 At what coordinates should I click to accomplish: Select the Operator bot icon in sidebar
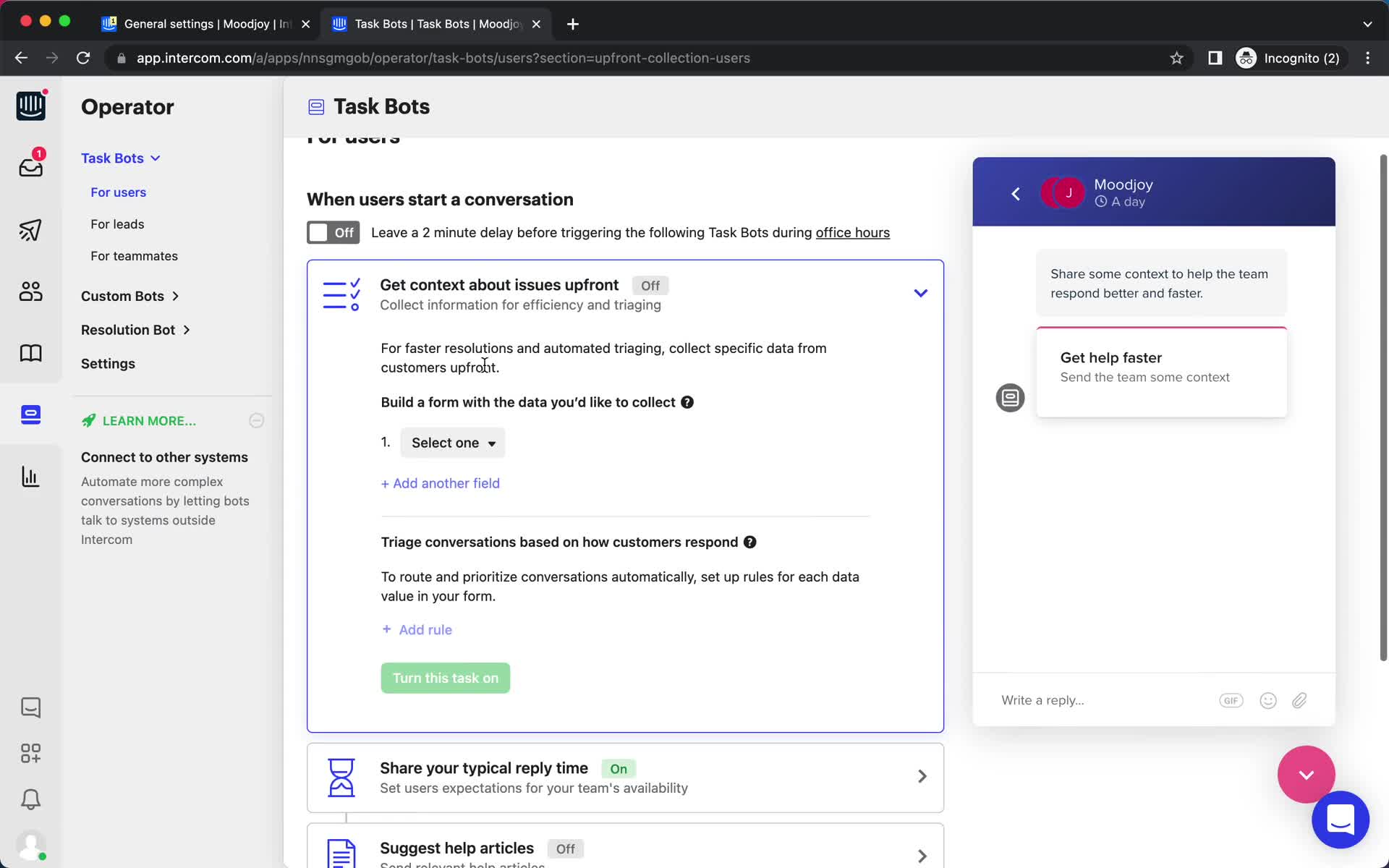tap(30, 414)
